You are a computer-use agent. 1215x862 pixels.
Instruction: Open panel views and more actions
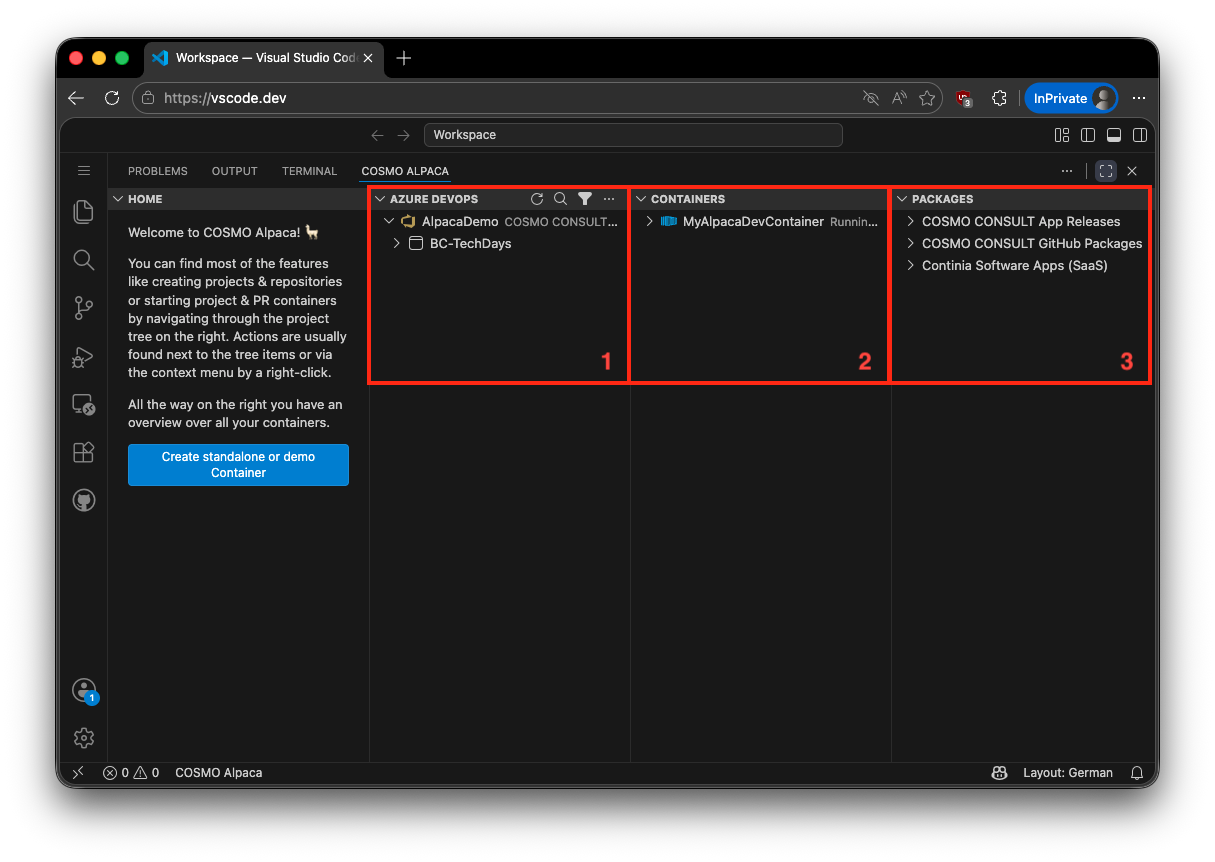tap(1067, 171)
